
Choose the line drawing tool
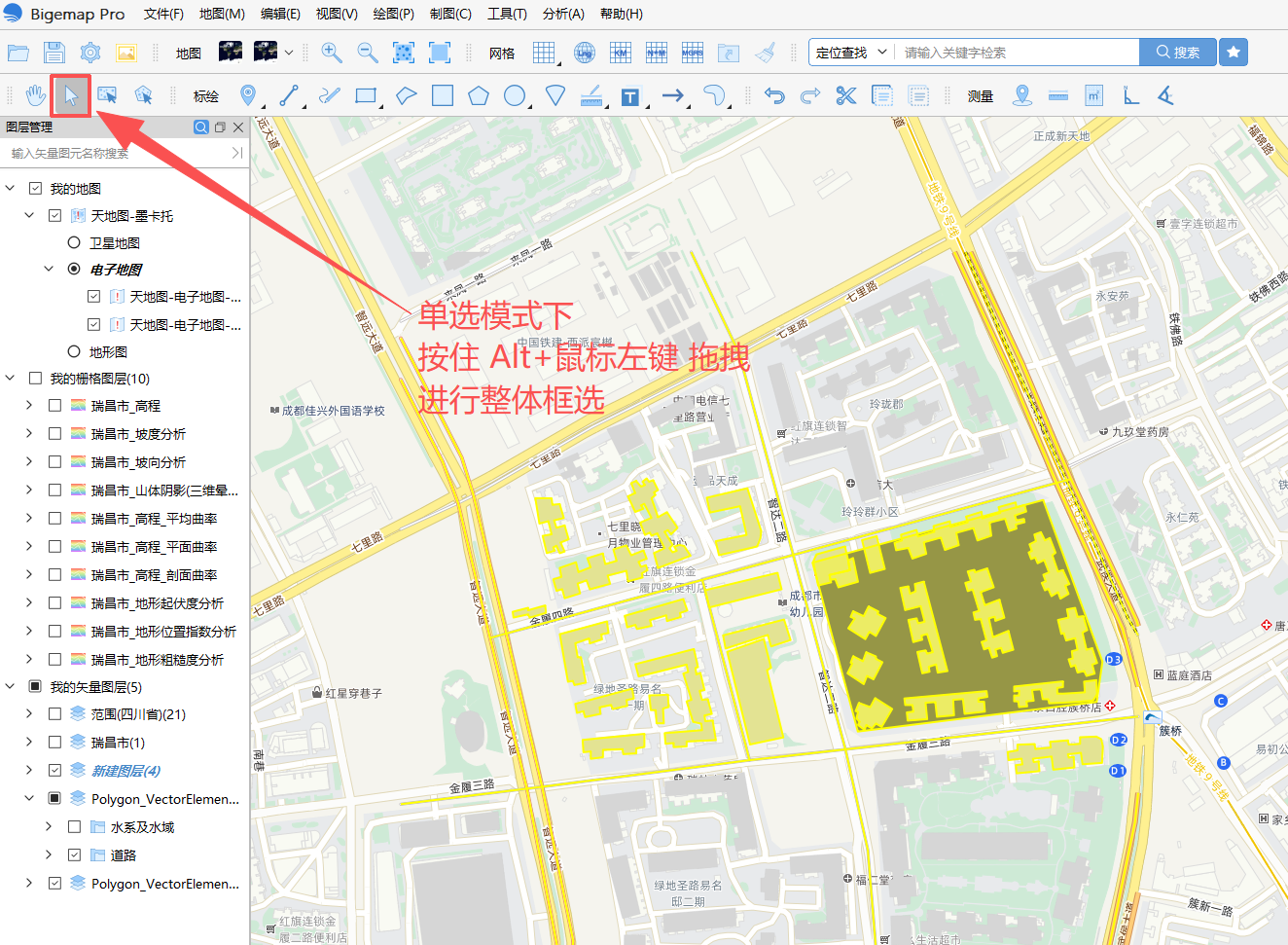[289, 95]
